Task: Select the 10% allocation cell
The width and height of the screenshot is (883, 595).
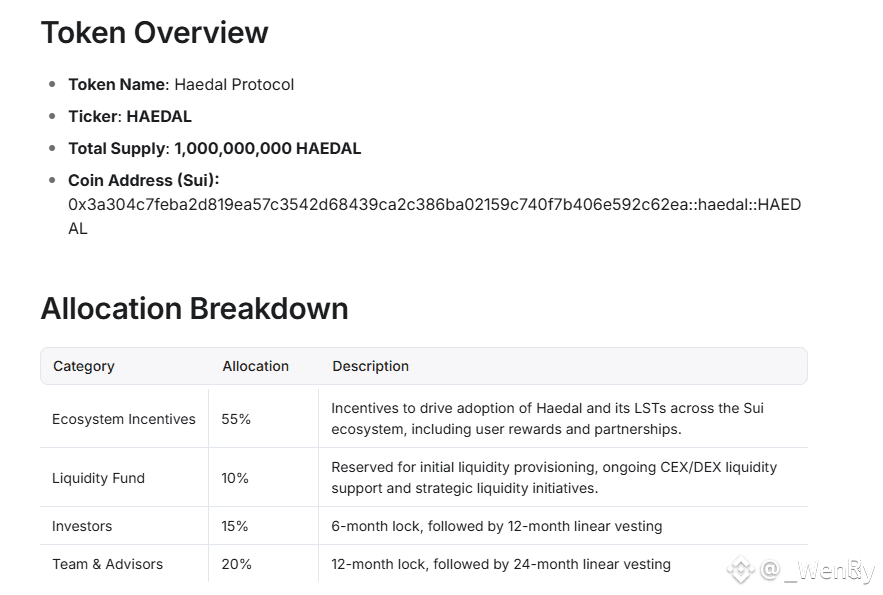Action: click(235, 478)
